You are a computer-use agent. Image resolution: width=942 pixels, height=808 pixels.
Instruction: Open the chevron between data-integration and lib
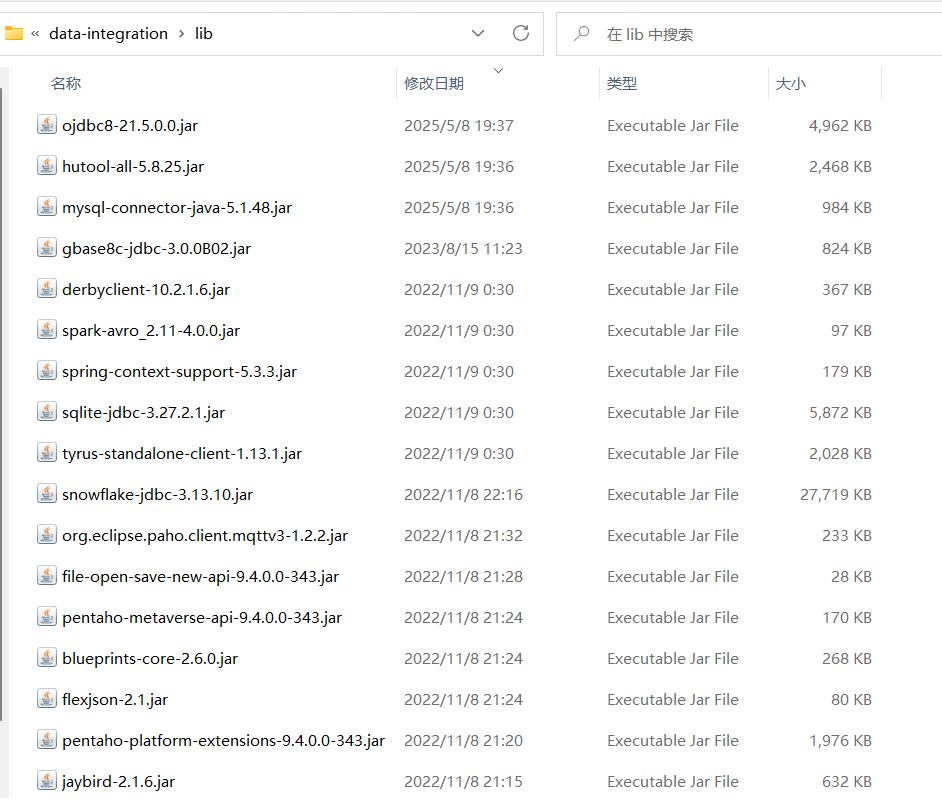[181, 34]
